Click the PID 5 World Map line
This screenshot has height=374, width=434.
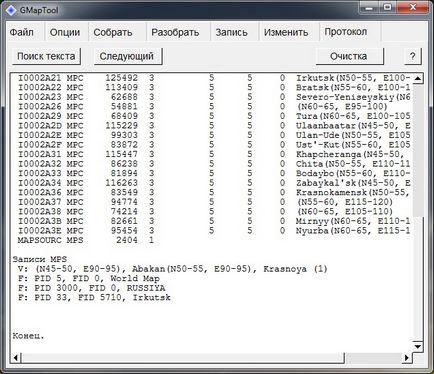89,279
